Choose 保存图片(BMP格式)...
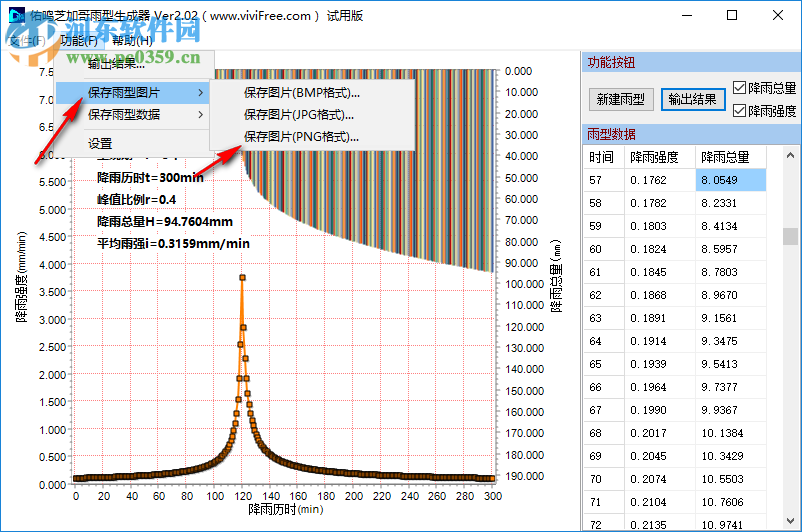Screen dimensions: 802x532 click(x=311, y=93)
